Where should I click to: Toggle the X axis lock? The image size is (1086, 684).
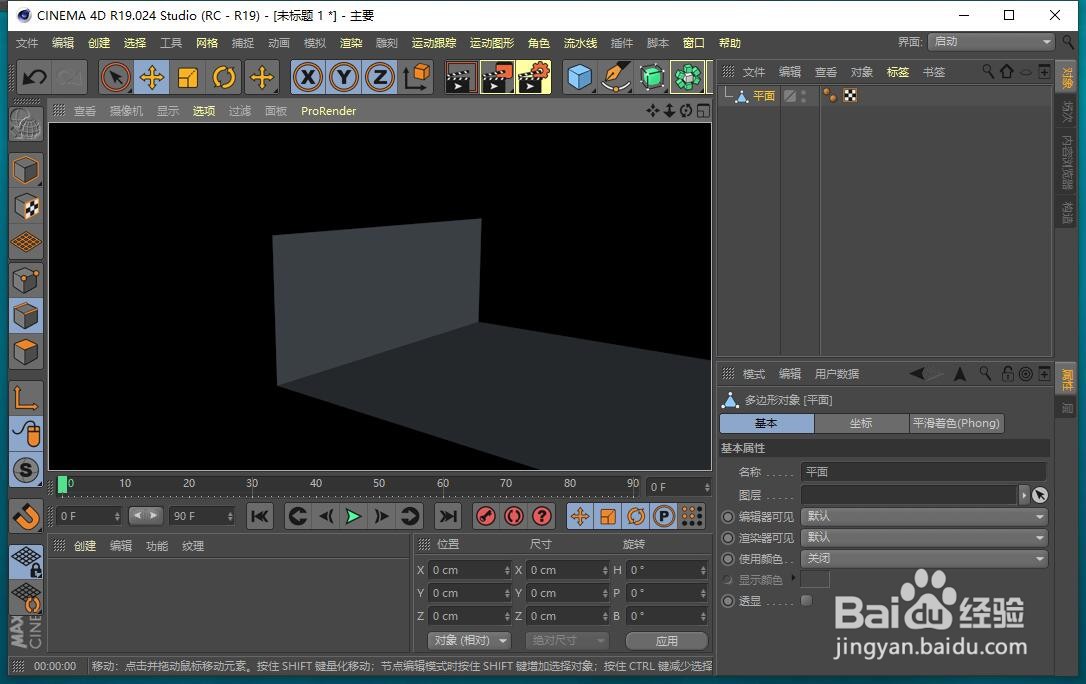tap(308, 77)
